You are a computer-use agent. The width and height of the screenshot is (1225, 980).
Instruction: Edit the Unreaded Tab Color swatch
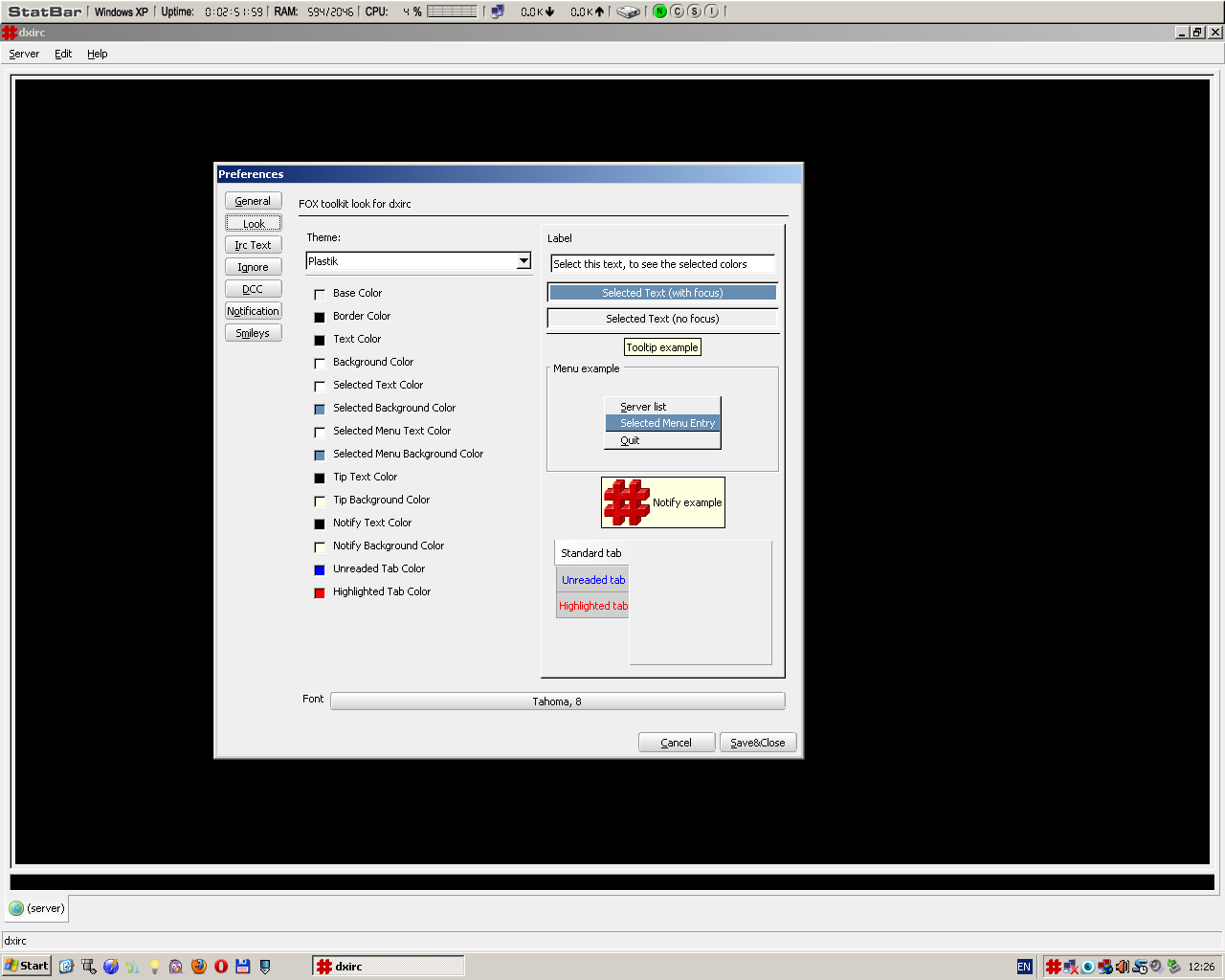coord(320,569)
